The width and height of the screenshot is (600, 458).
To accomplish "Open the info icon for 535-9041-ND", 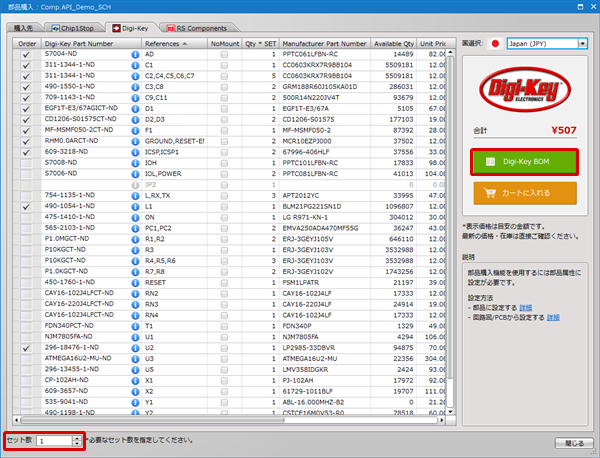I will [x=135, y=403].
